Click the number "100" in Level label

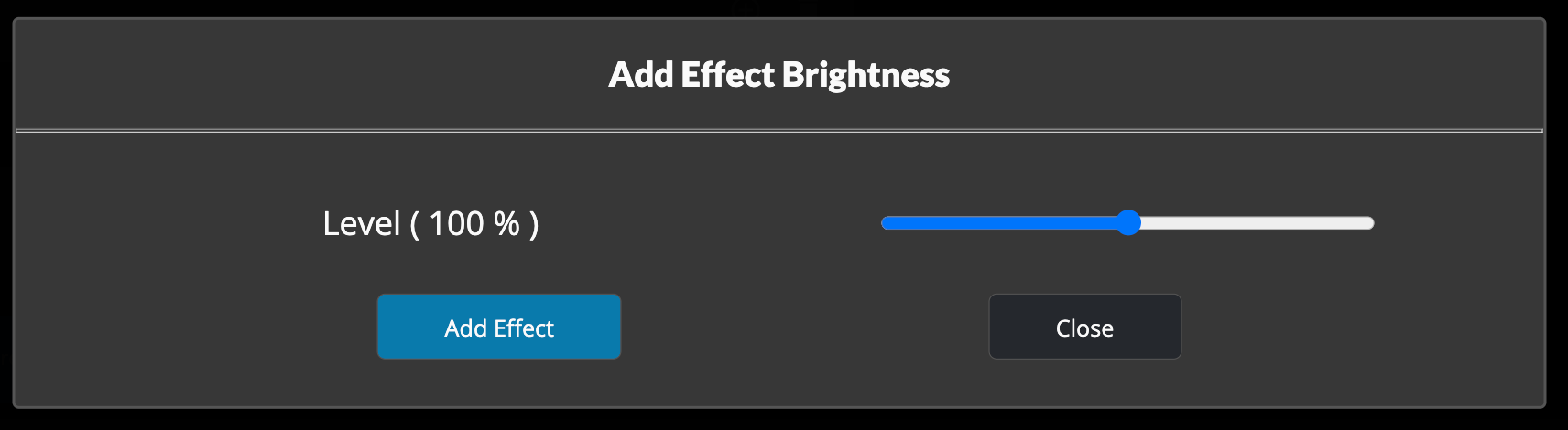pos(456,224)
